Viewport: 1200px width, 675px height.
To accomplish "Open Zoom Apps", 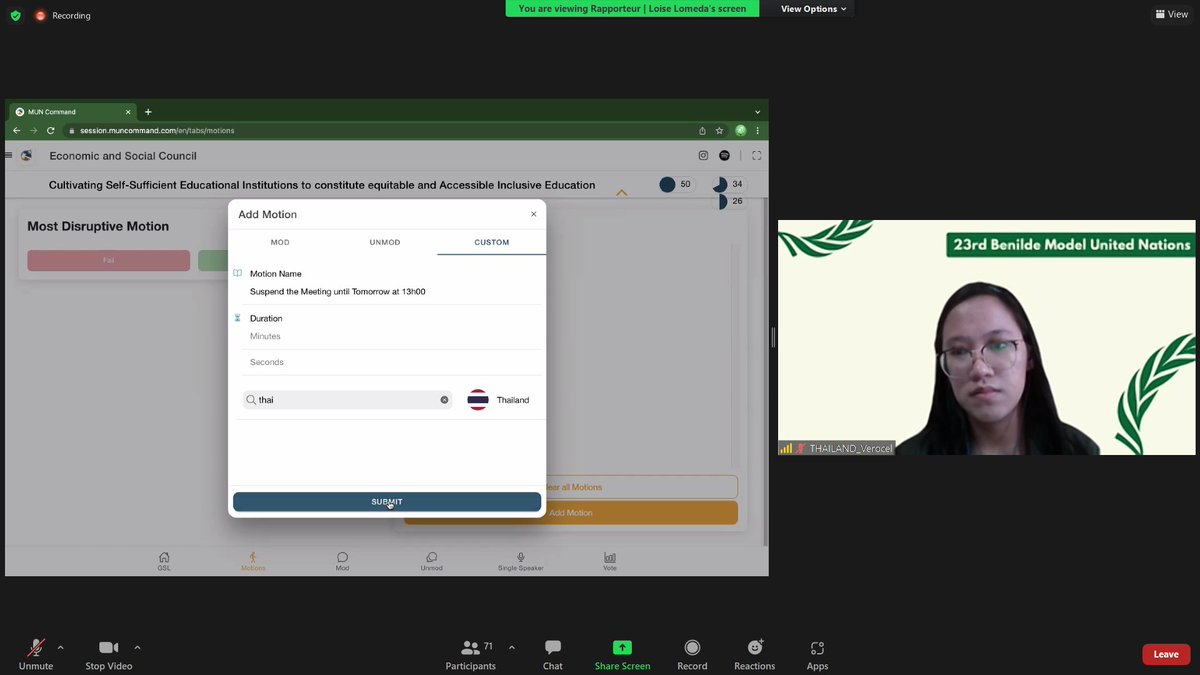I will (817, 655).
